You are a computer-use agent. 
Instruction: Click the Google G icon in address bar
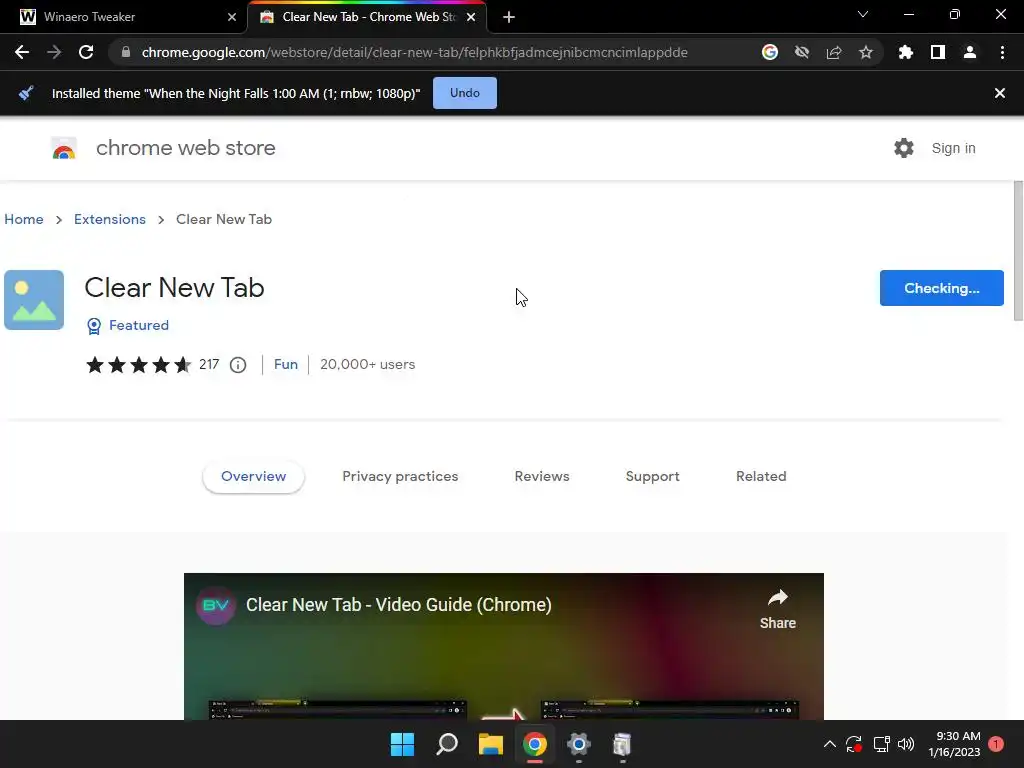pyautogui.click(x=770, y=52)
